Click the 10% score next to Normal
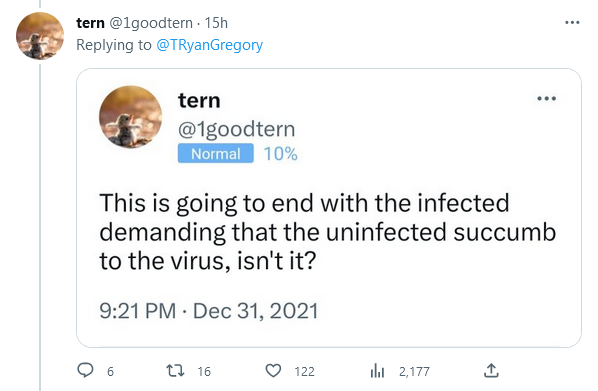The width and height of the screenshot is (598, 391). pos(280,154)
